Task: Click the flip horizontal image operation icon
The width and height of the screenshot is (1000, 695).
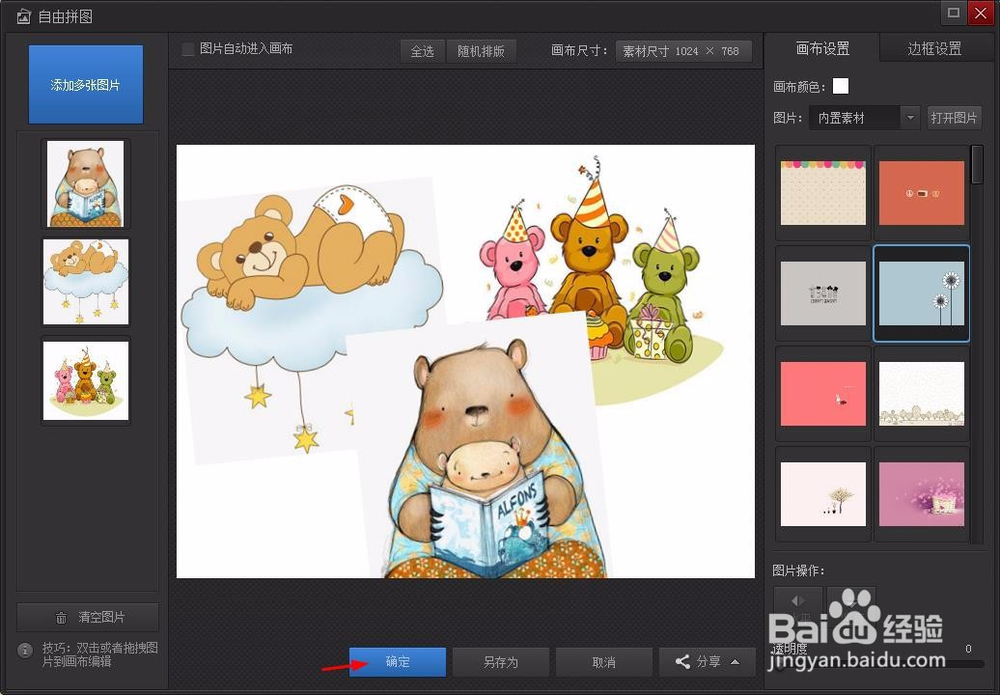Action: point(798,600)
